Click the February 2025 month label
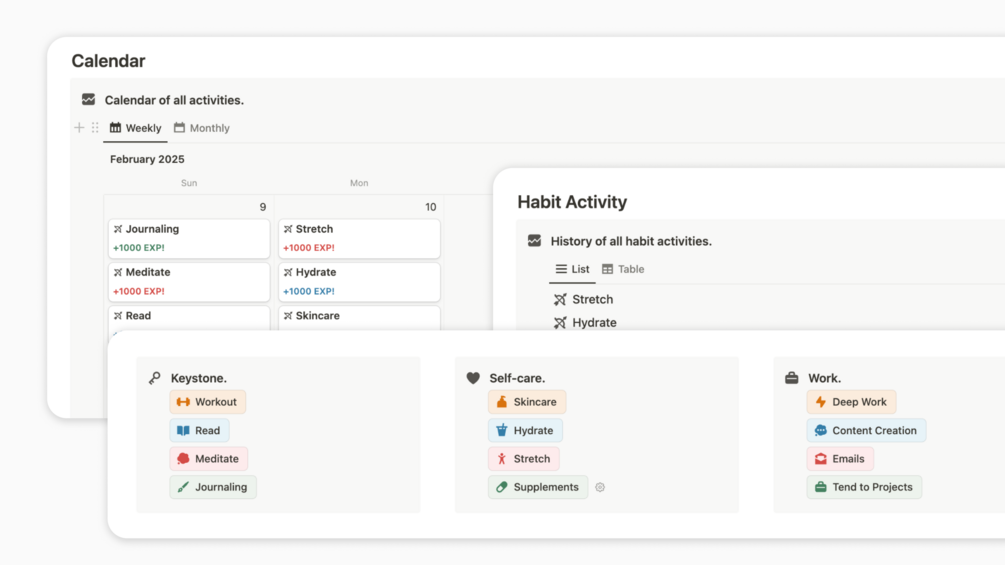 click(x=147, y=159)
